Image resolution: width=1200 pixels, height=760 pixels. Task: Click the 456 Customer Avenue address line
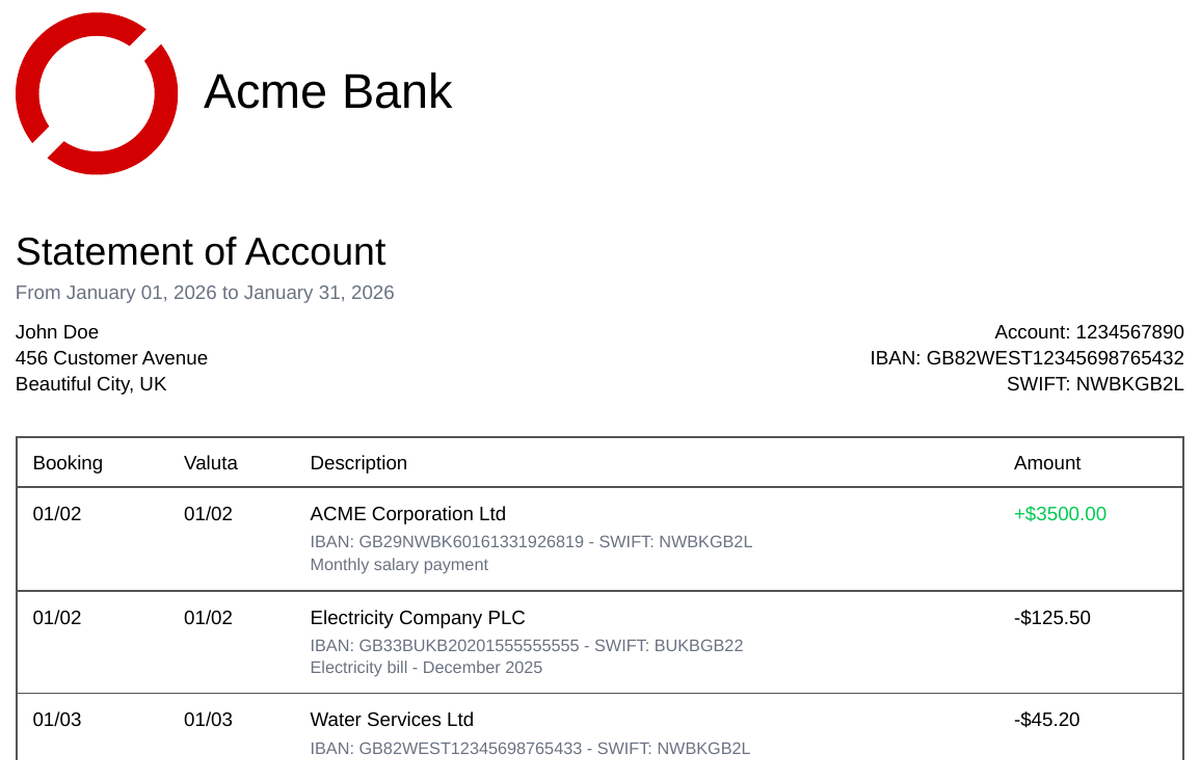point(111,358)
